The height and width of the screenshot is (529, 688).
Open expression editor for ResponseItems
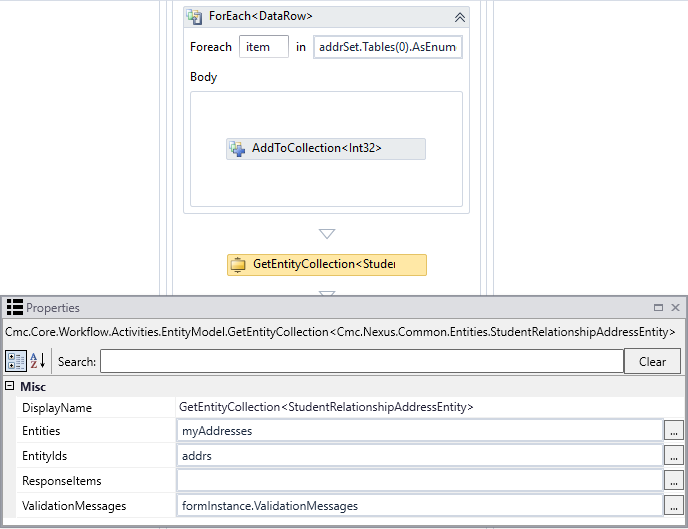675,481
